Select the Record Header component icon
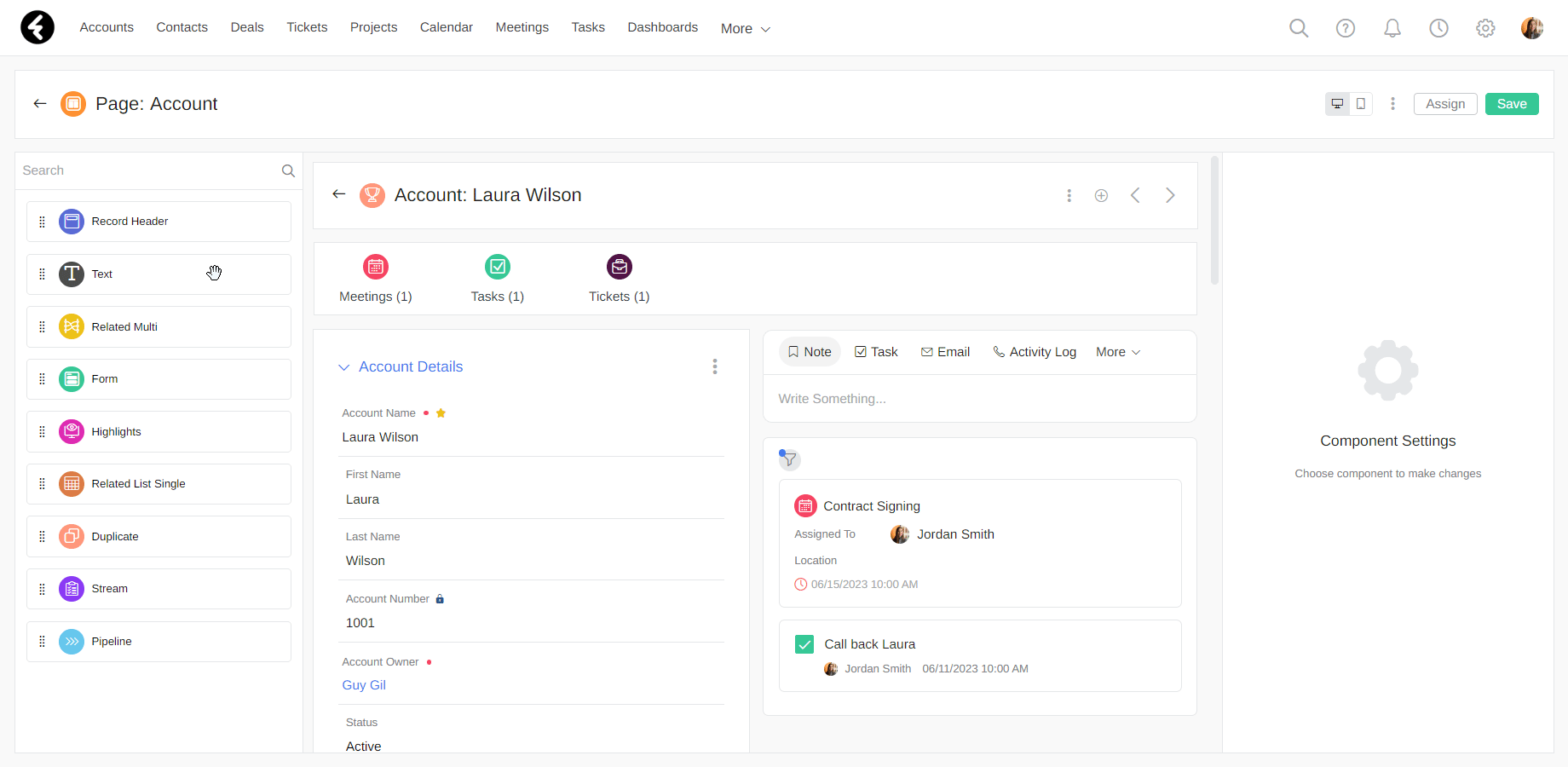The width and height of the screenshot is (1568, 767). (x=72, y=222)
